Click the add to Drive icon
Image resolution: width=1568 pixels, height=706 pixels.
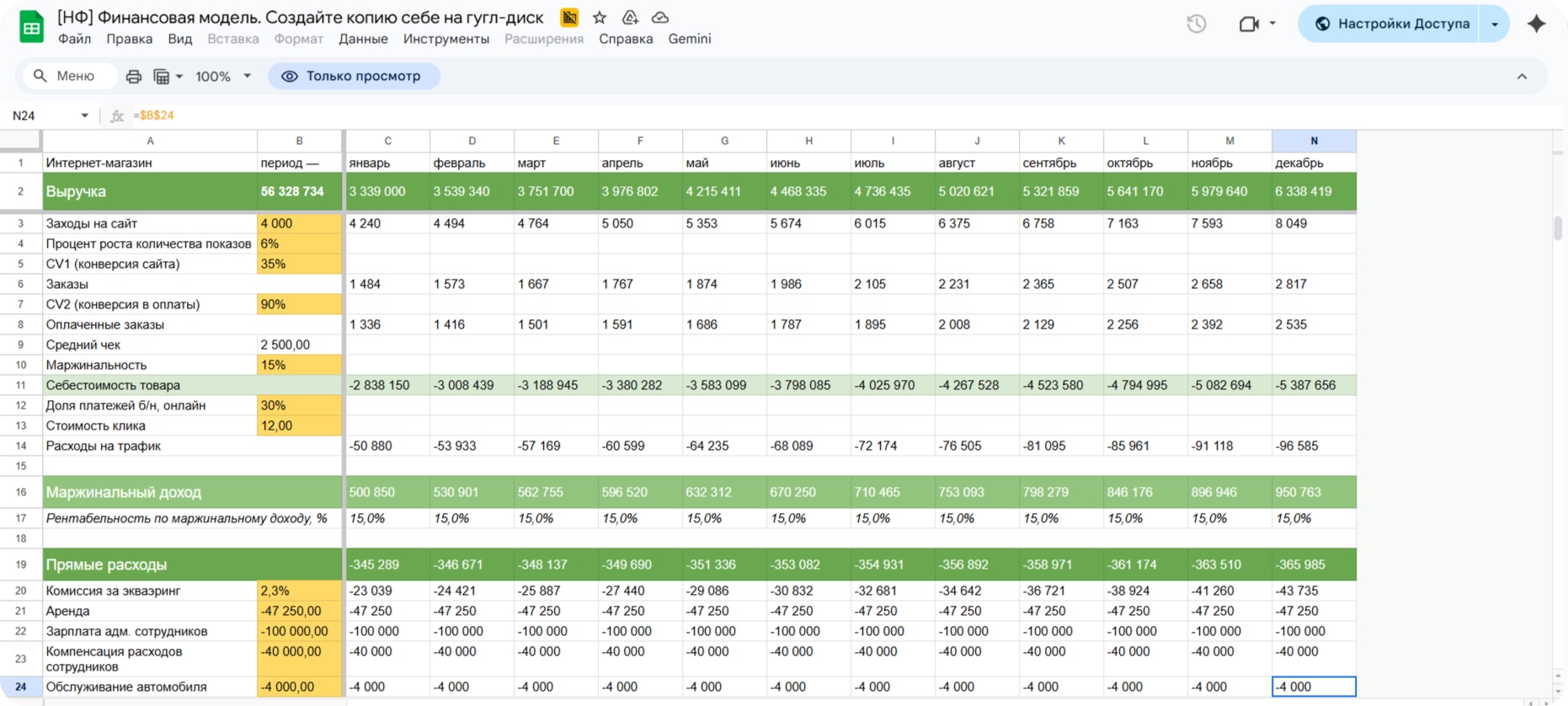pyautogui.click(x=630, y=18)
